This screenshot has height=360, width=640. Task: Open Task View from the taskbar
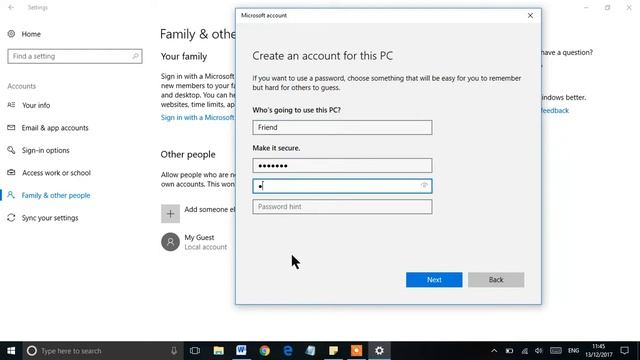click(x=195, y=351)
